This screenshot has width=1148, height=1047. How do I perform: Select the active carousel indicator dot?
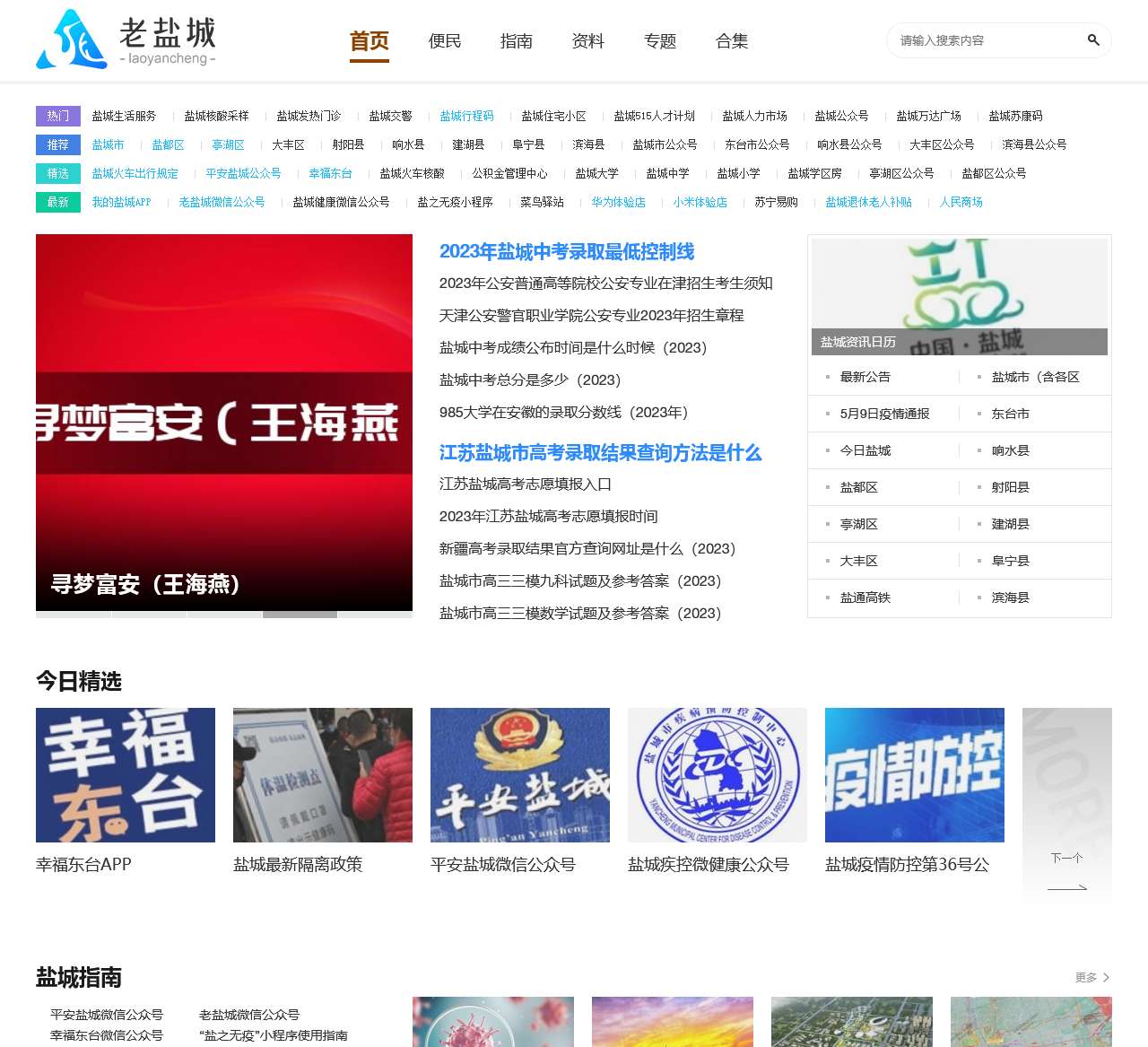[300, 615]
